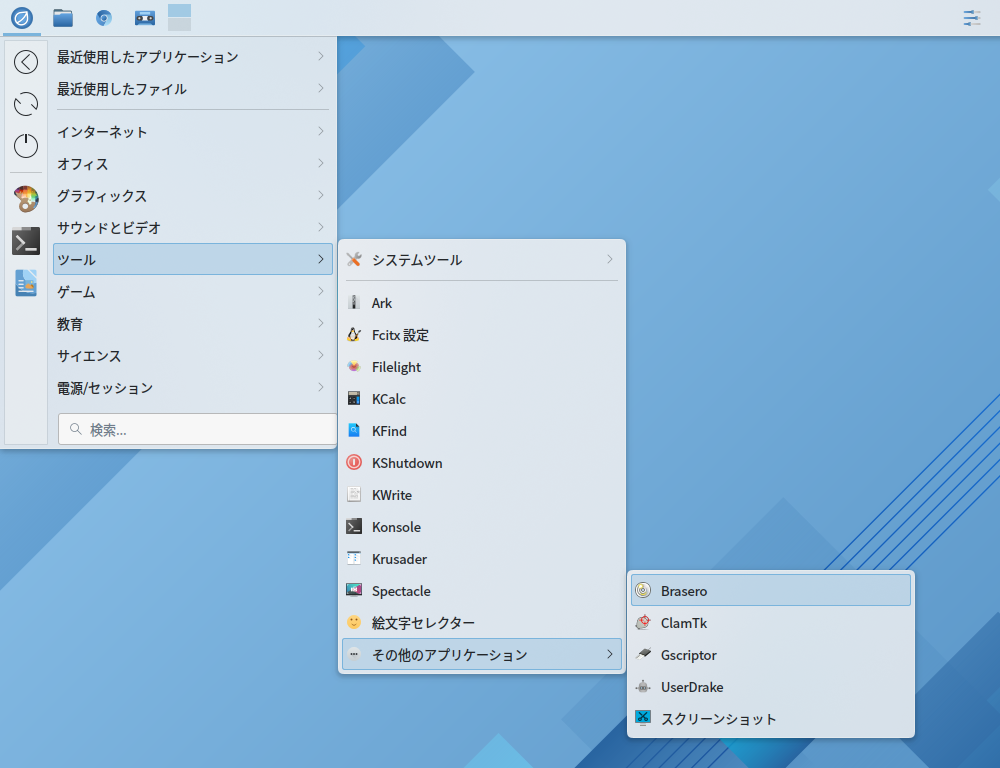The width and height of the screenshot is (1000, 768).
Task: Open the 最近使用したアプリケーション category
Action: 193,57
